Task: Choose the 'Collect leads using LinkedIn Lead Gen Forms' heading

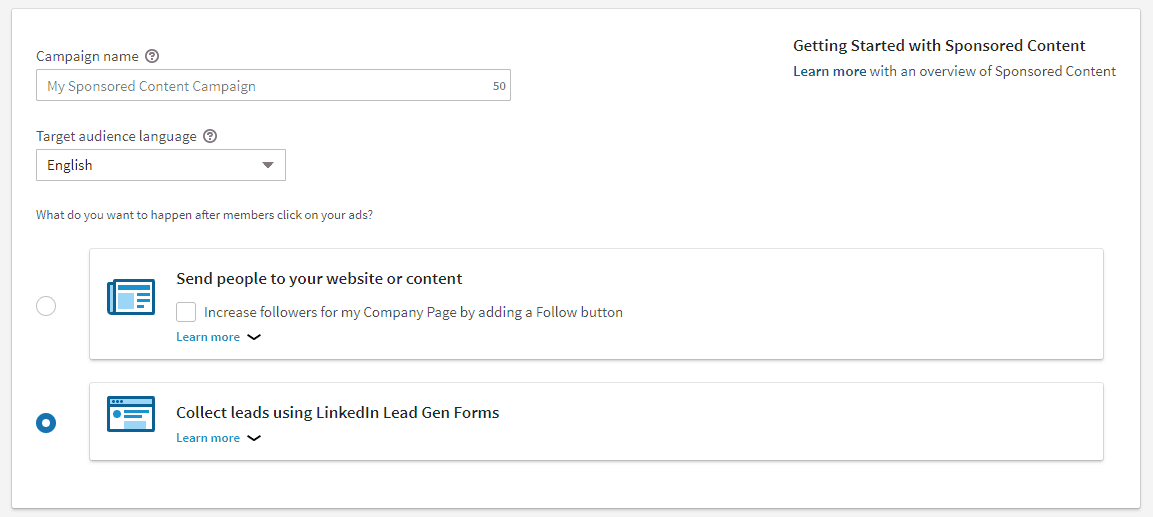Action: tap(337, 412)
